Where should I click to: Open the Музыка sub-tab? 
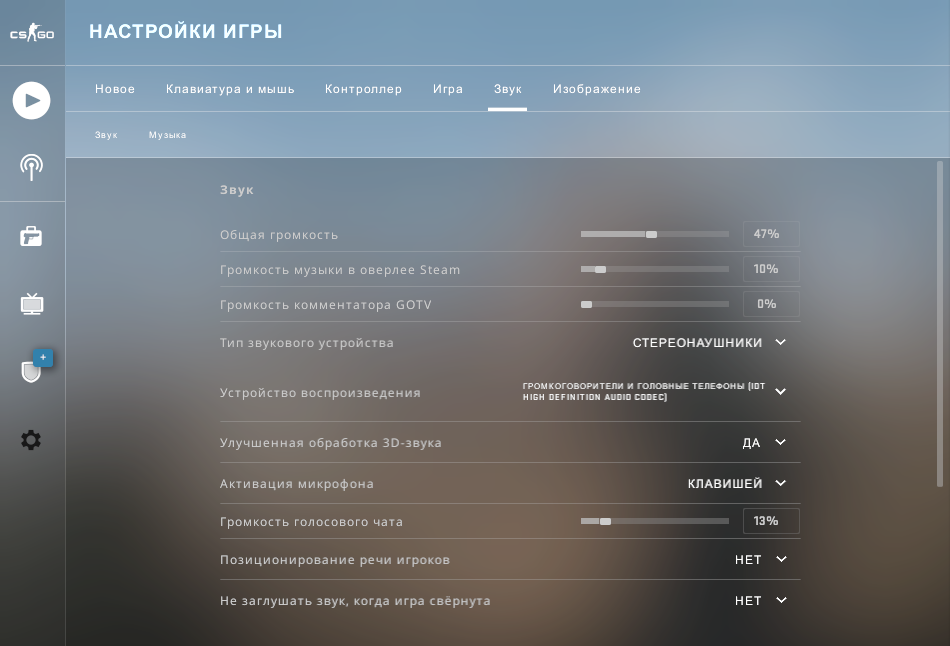[x=167, y=135]
